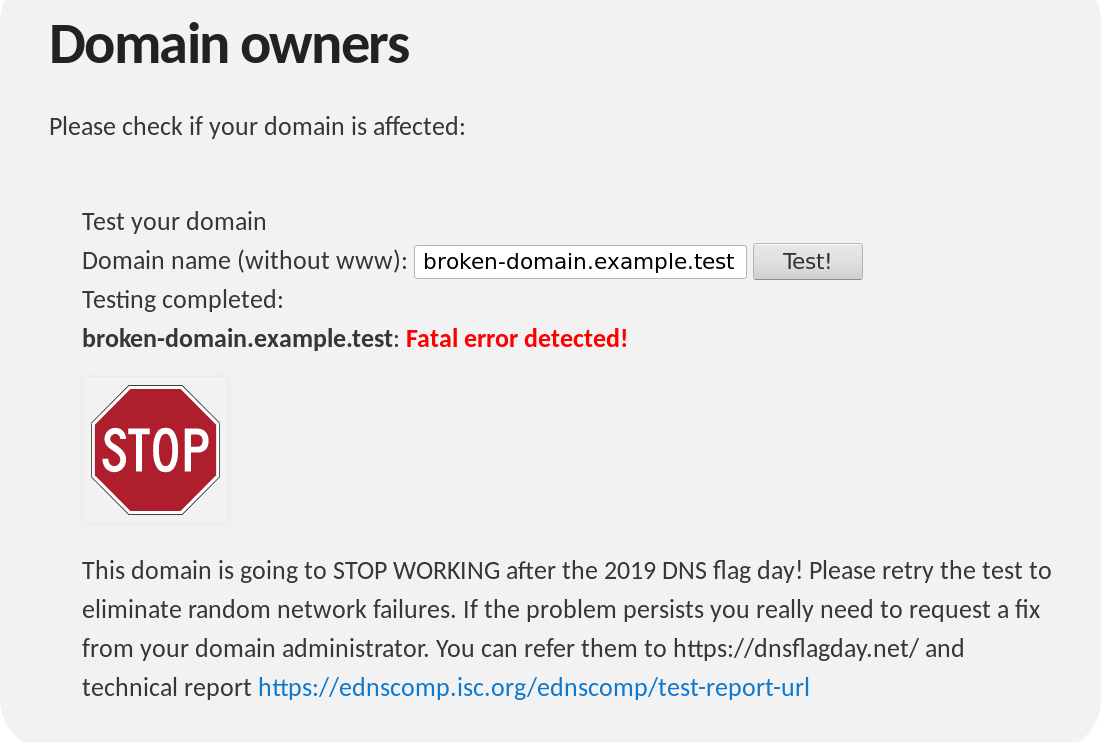Click the Domain owners heading

pyautogui.click(x=229, y=44)
